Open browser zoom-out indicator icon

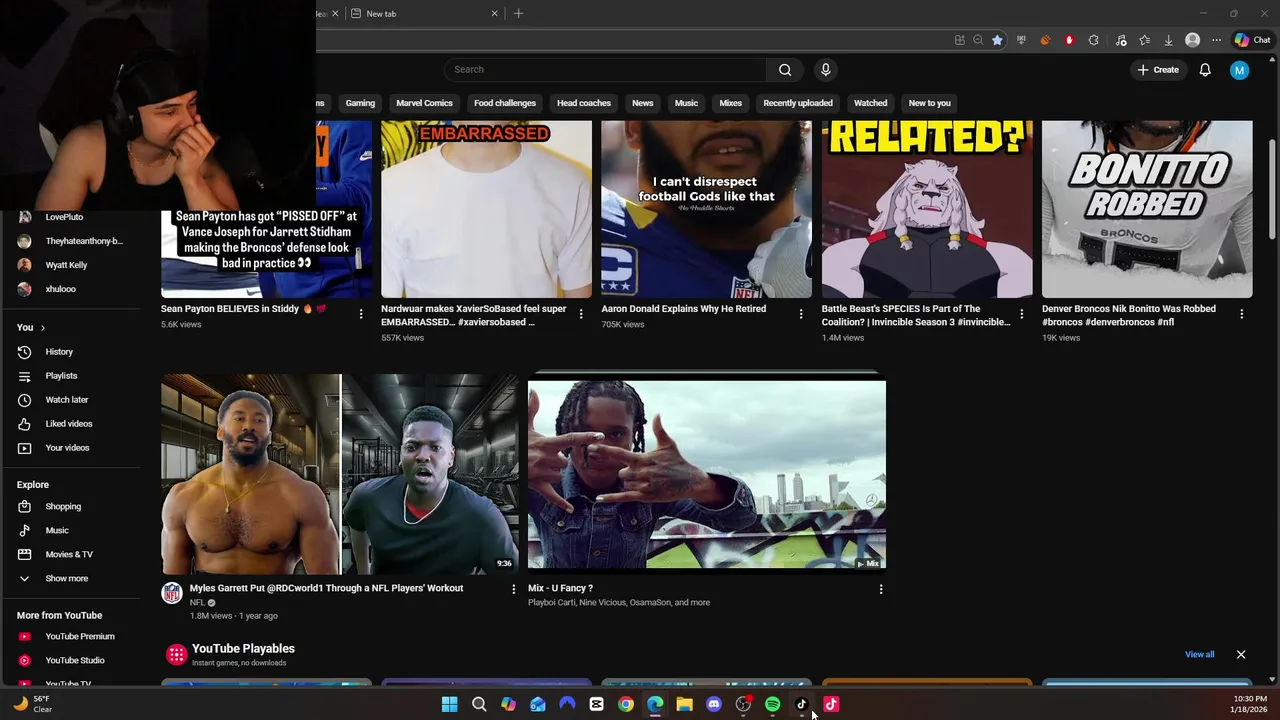click(978, 40)
